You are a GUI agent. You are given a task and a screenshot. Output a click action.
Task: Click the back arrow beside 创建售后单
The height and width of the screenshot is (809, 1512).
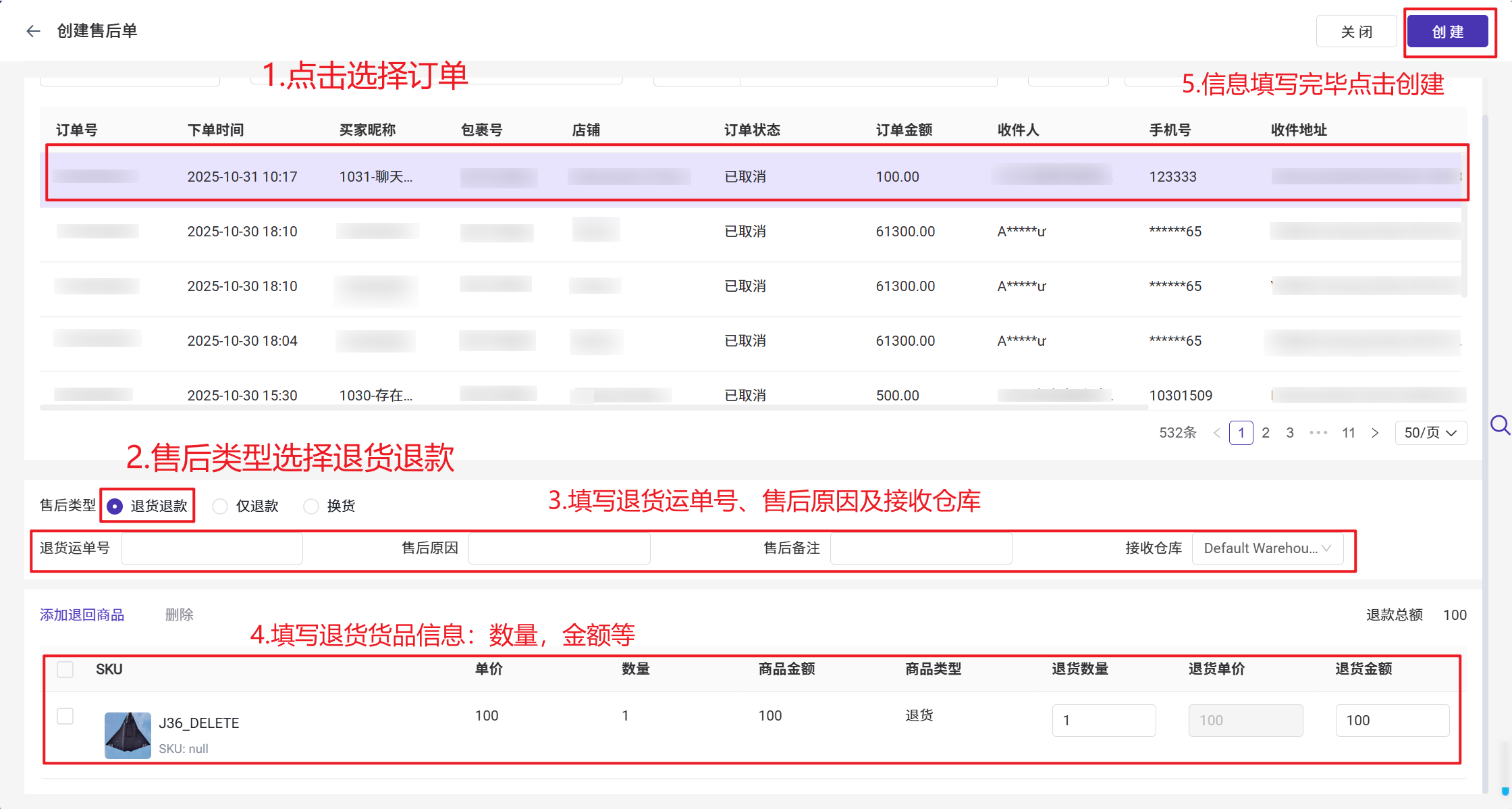click(33, 31)
